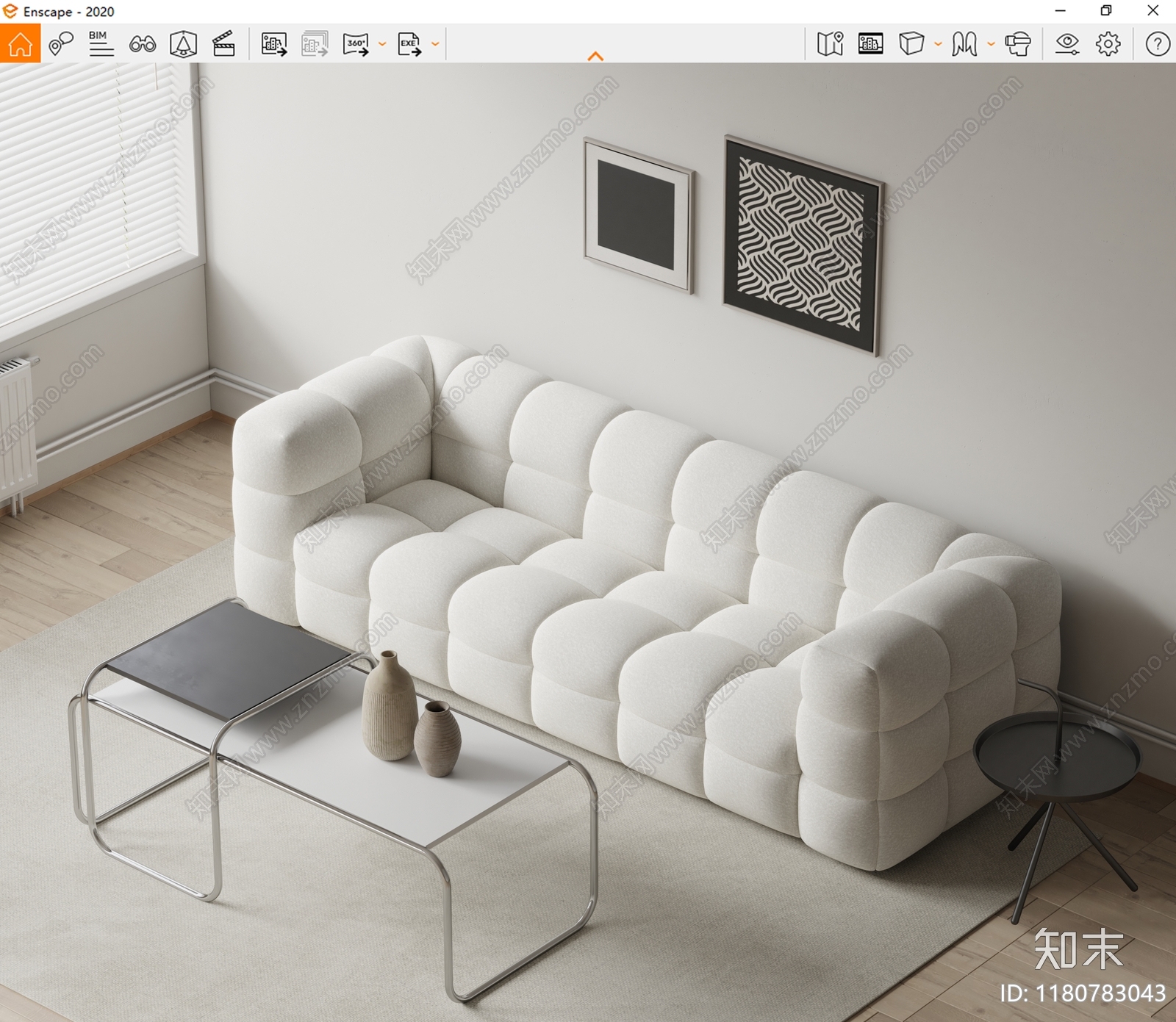Enable VR headset mode
This screenshot has width=1176, height=1022.
[x=1018, y=44]
